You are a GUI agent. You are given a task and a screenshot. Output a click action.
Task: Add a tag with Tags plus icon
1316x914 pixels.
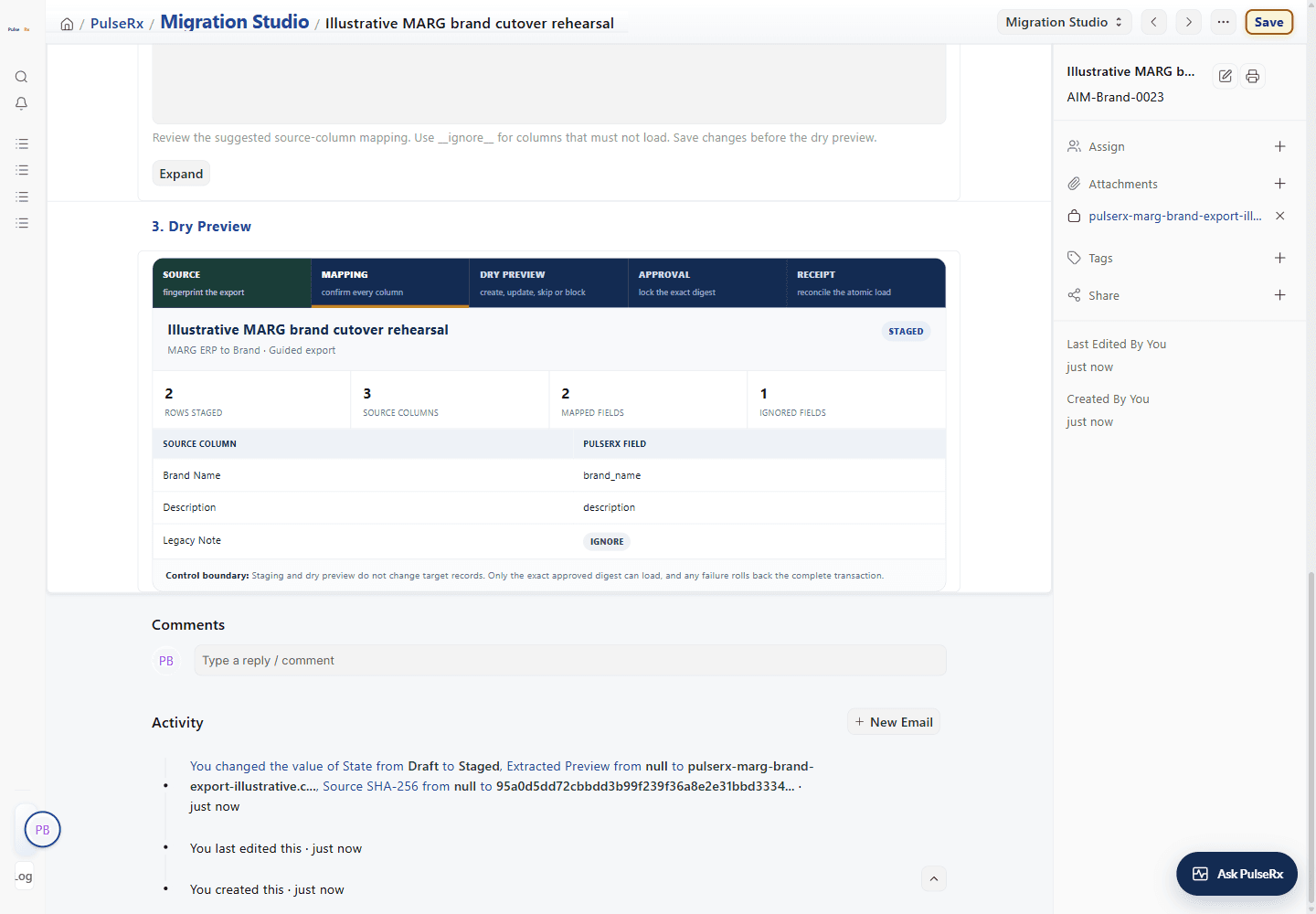click(1280, 258)
